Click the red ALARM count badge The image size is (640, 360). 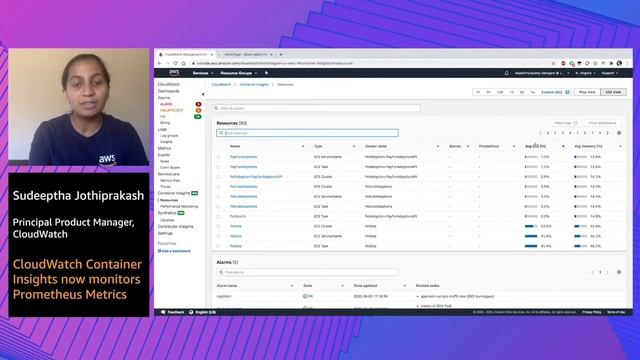click(198, 104)
